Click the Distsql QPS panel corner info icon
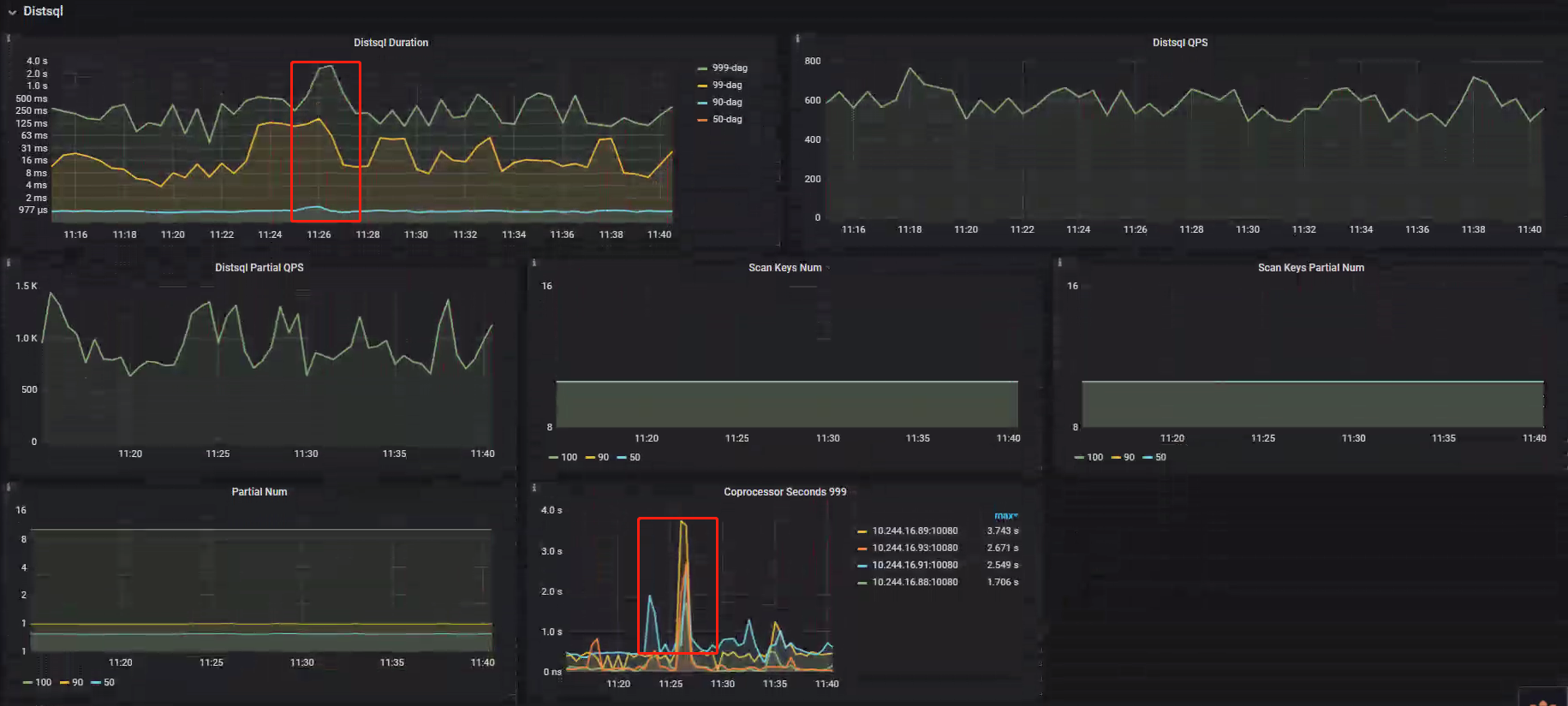Viewport: 1568px width, 706px height. (x=798, y=39)
